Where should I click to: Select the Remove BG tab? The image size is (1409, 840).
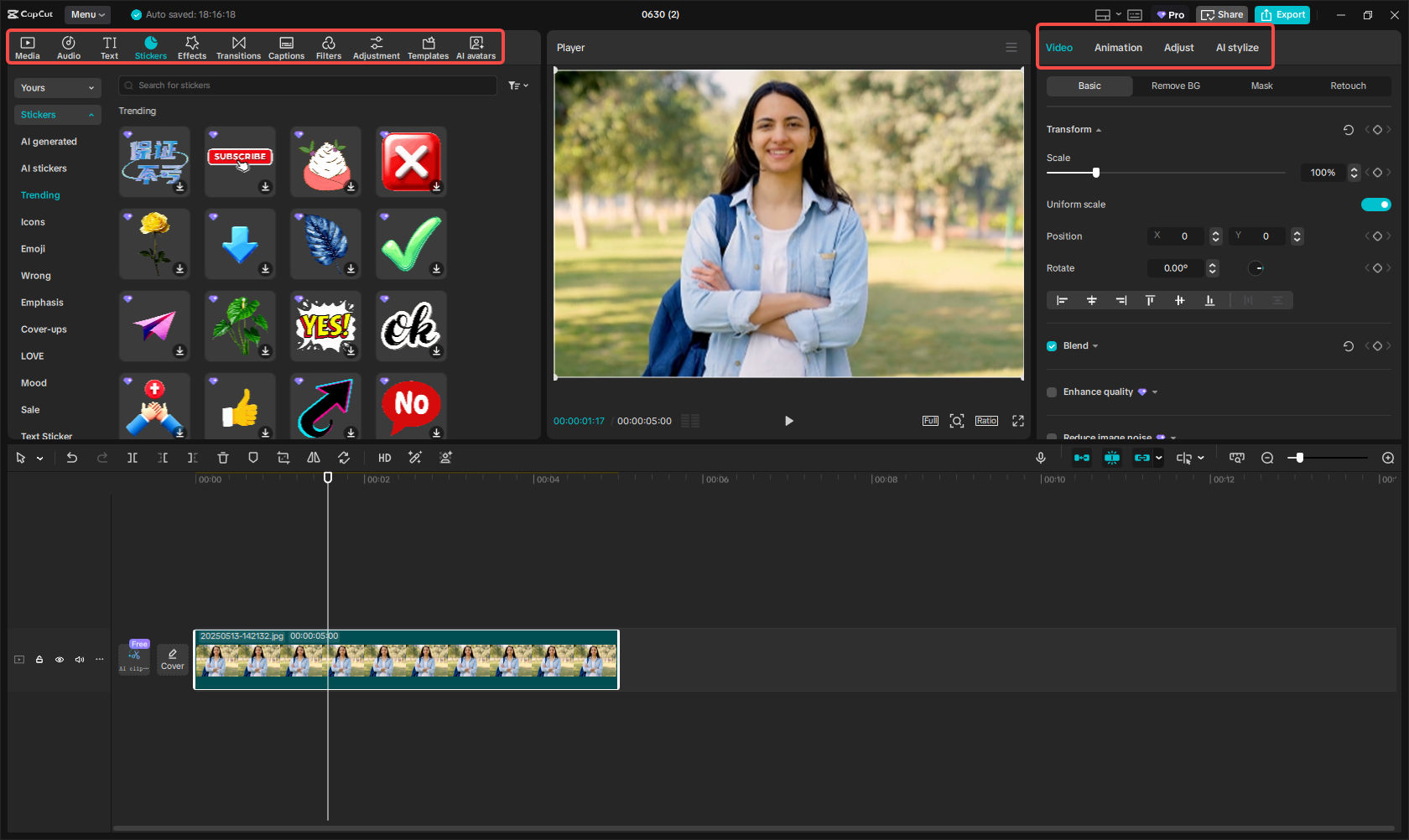(1175, 86)
